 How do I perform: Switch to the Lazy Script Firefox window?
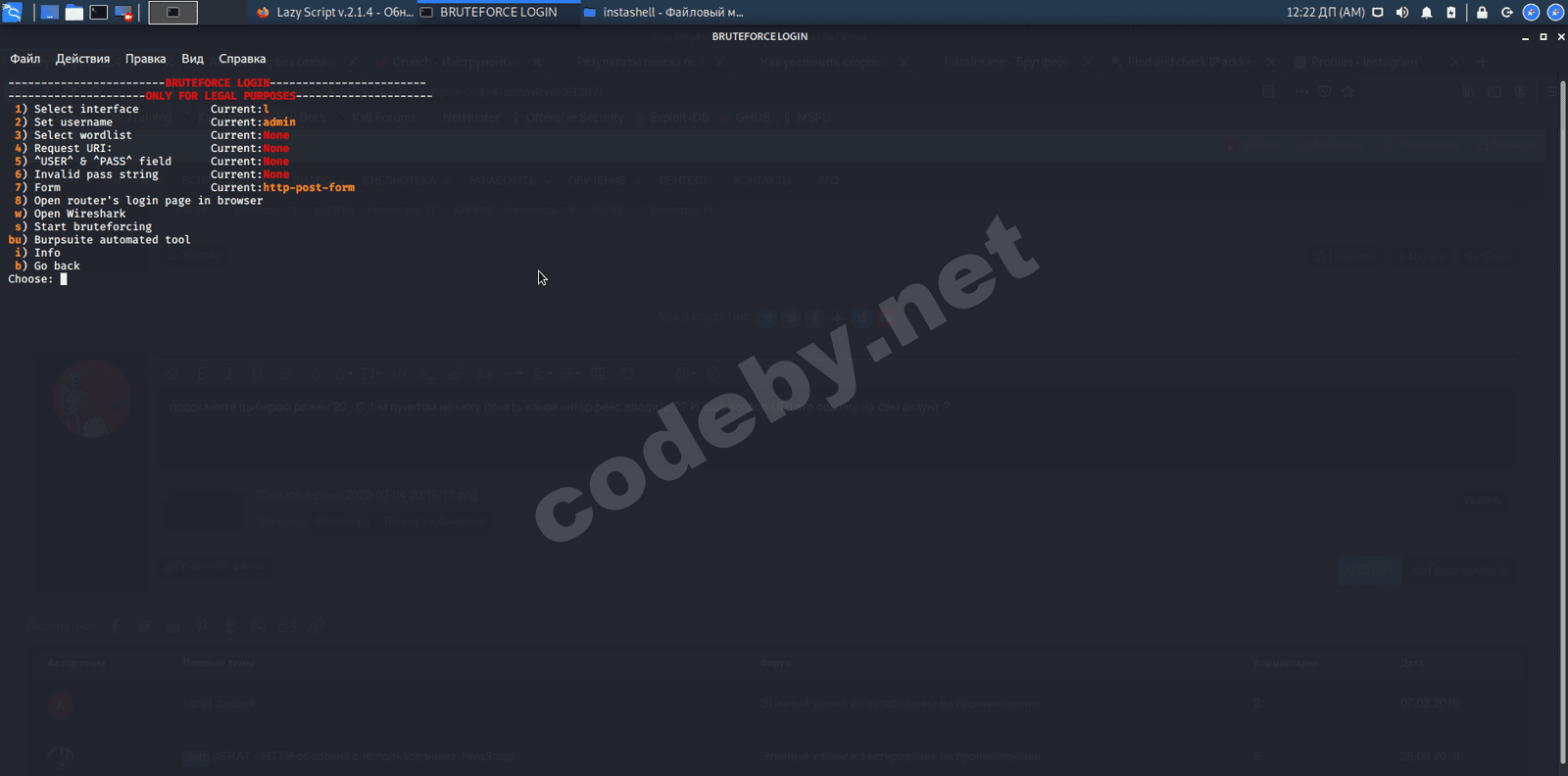coord(334,13)
